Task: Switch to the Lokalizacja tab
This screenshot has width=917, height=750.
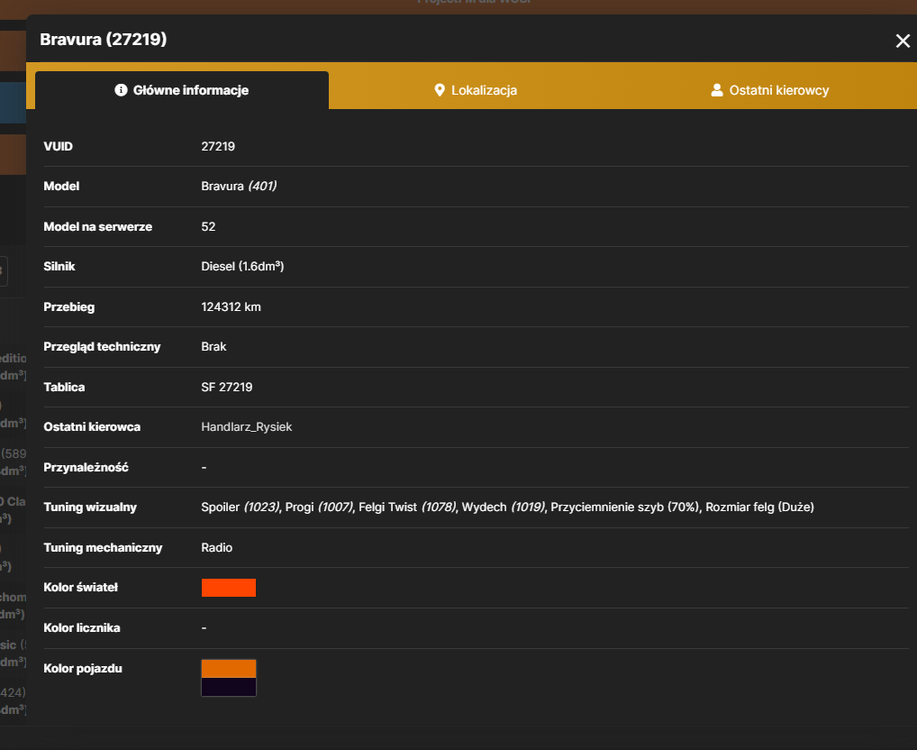Action: coord(475,90)
